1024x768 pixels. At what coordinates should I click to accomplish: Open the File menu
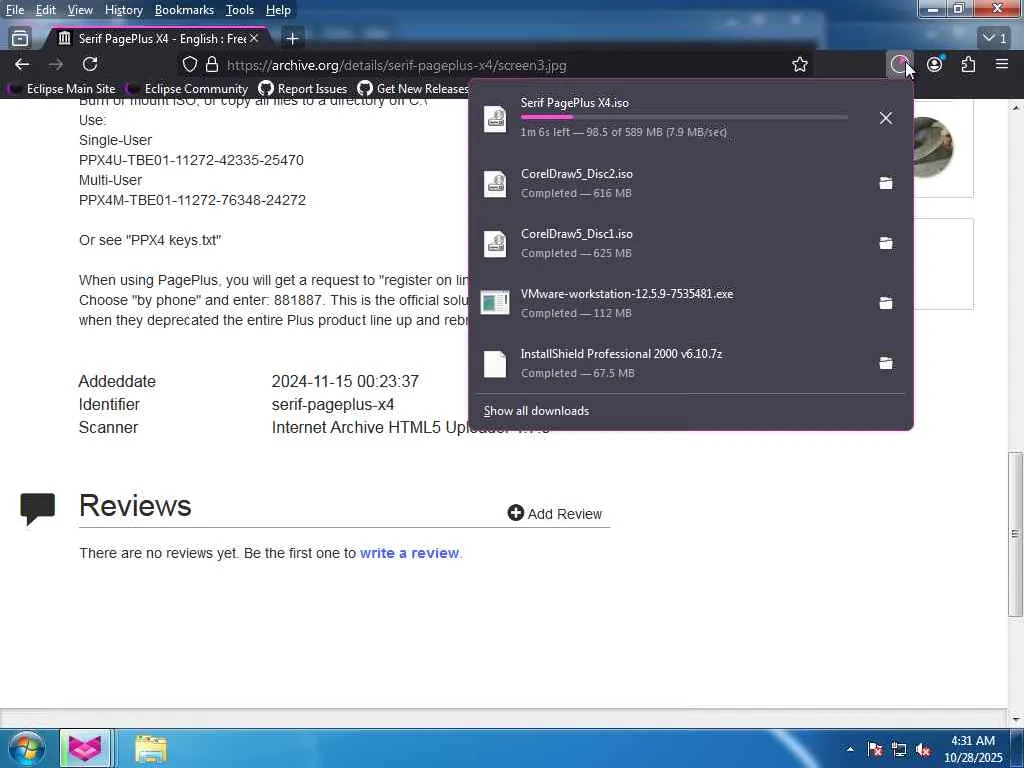(x=15, y=10)
